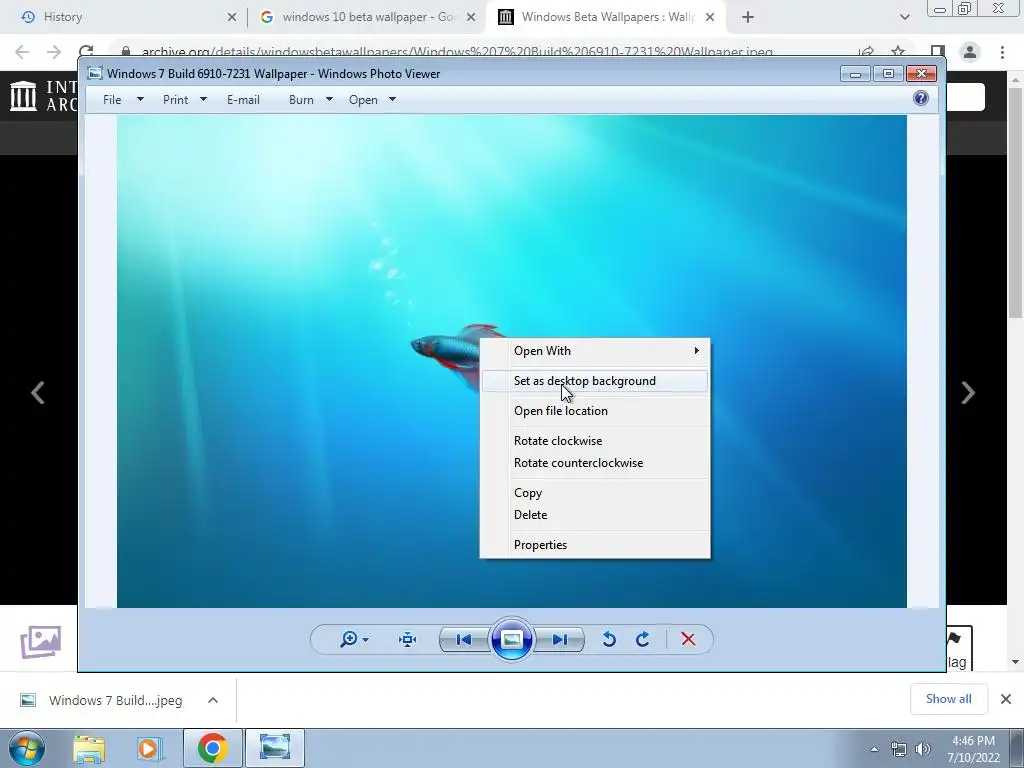Open Chrome tab search chevron
Screen dimensions: 1024x768
click(x=904, y=17)
